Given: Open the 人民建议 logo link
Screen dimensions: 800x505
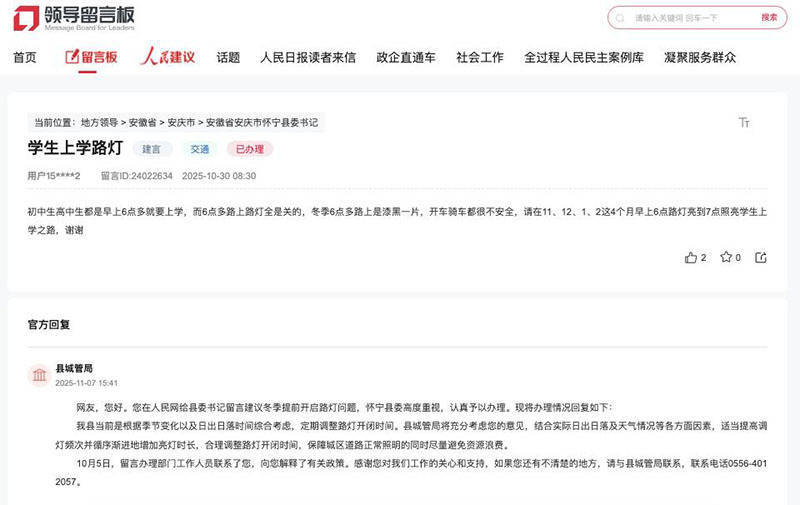Looking at the screenshot, I should [167, 57].
